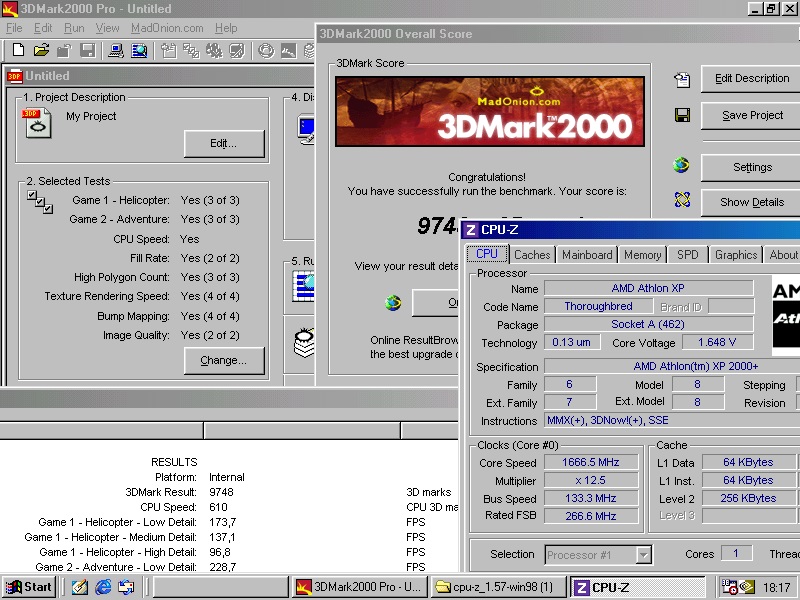Click the New project toolbar icon
The height and width of the screenshot is (600, 800).
click(18, 50)
